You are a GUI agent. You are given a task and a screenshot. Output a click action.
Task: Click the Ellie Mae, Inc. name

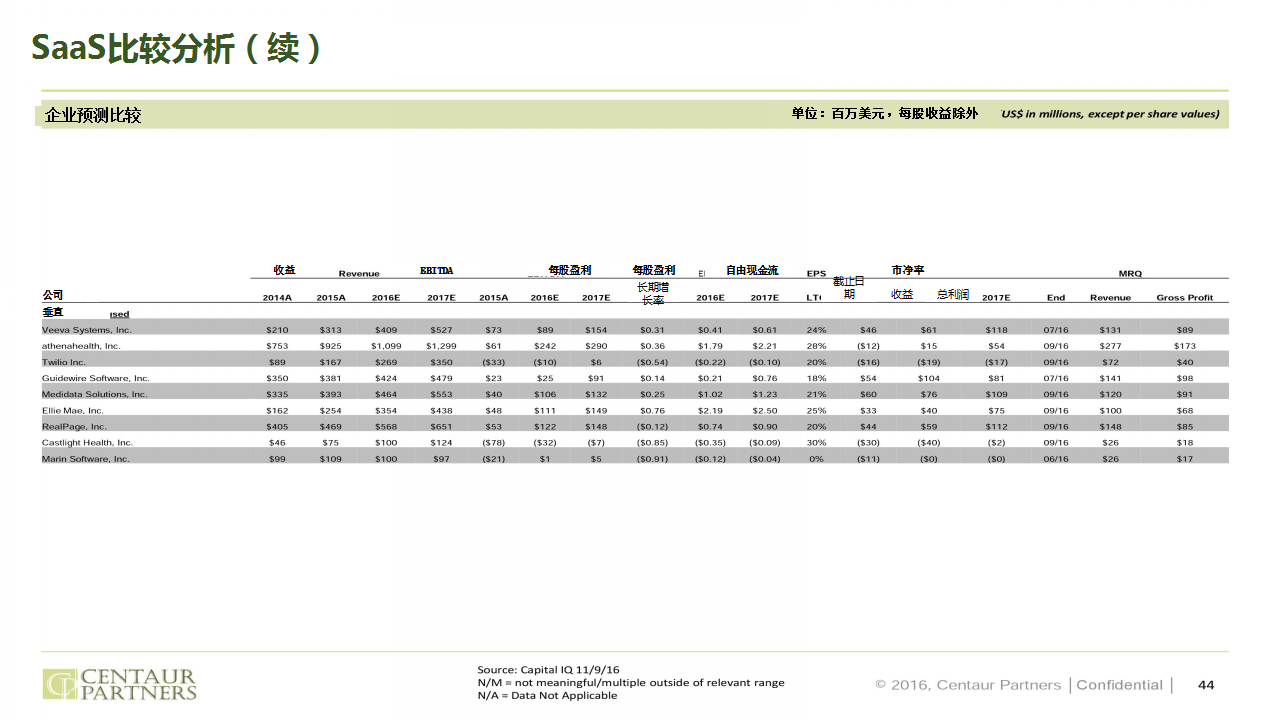[73, 410]
